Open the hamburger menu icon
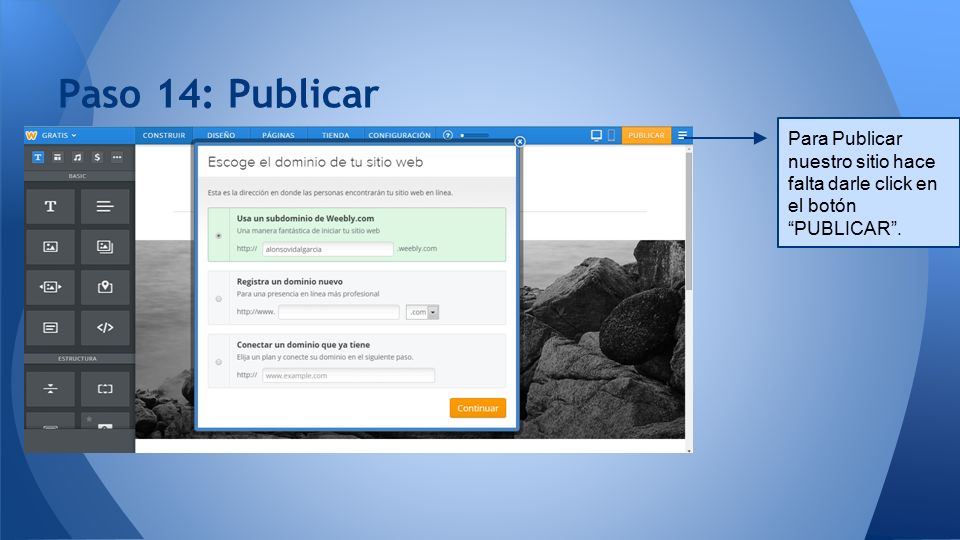The width and height of the screenshot is (960, 540). pyautogui.click(x=683, y=135)
